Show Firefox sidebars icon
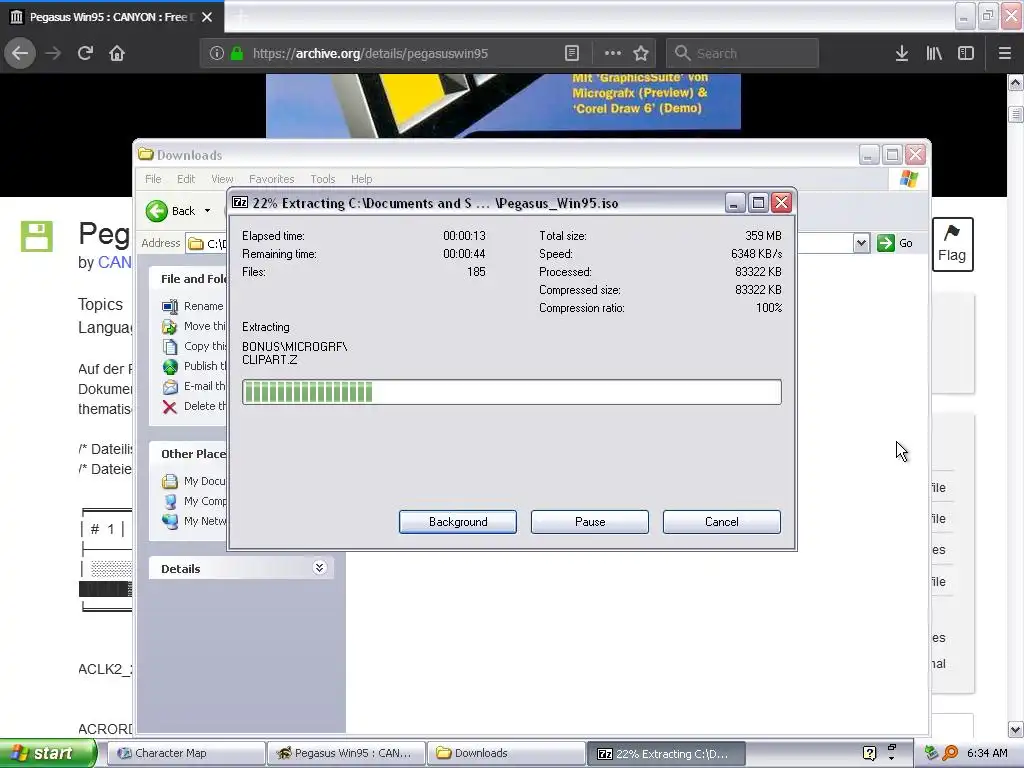Image resolution: width=1024 pixels, height=768 pixels. point(966,54)
